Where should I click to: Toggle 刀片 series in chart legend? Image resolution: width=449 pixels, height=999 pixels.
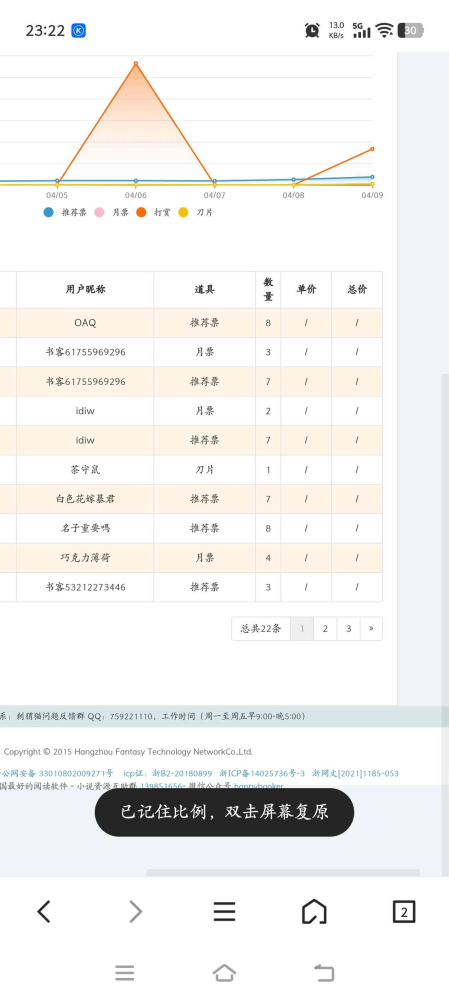coord(195,213)
